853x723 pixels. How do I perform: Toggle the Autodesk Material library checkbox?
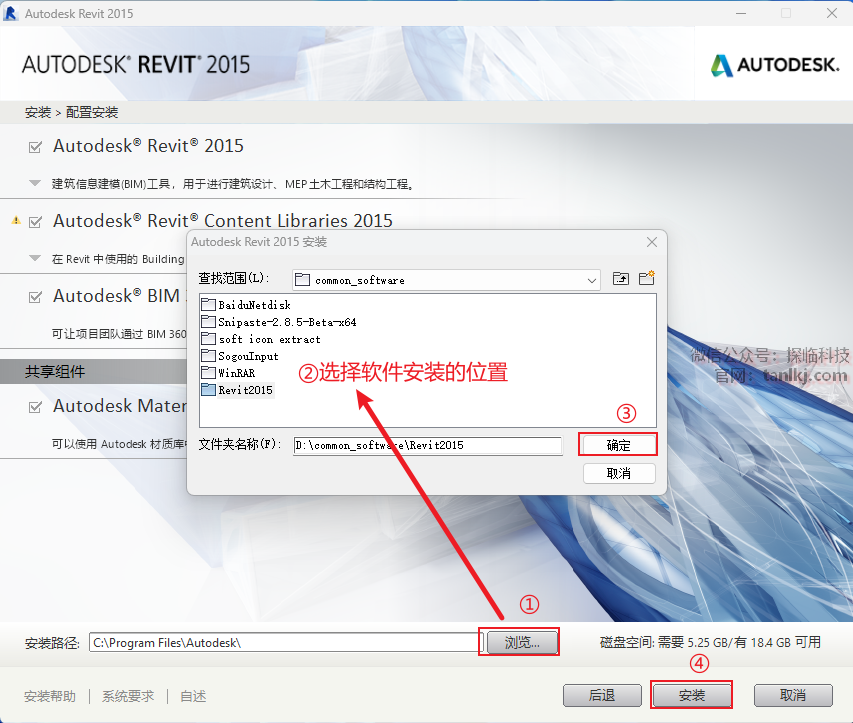[x=35, y=407]
